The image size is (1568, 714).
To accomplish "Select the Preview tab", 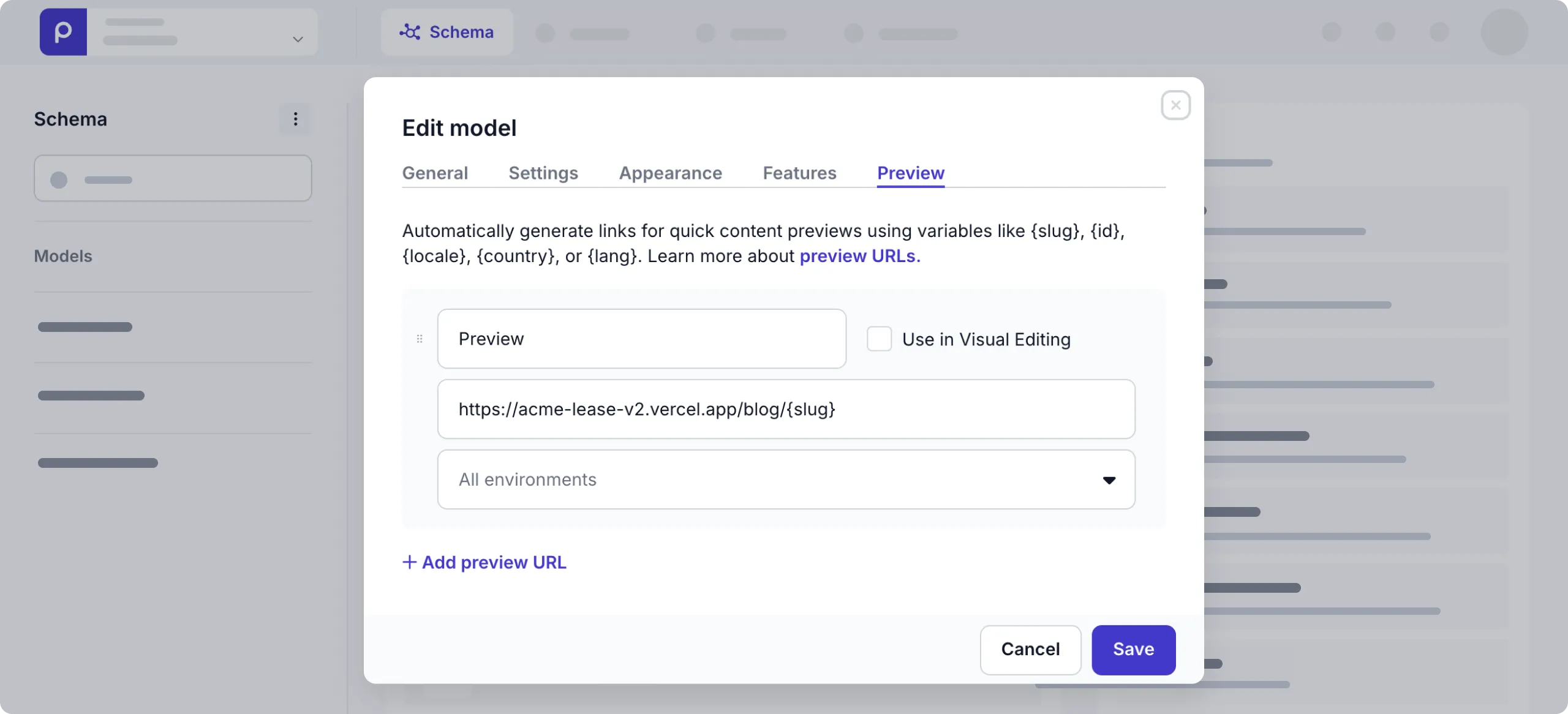I will coord(911,173).
